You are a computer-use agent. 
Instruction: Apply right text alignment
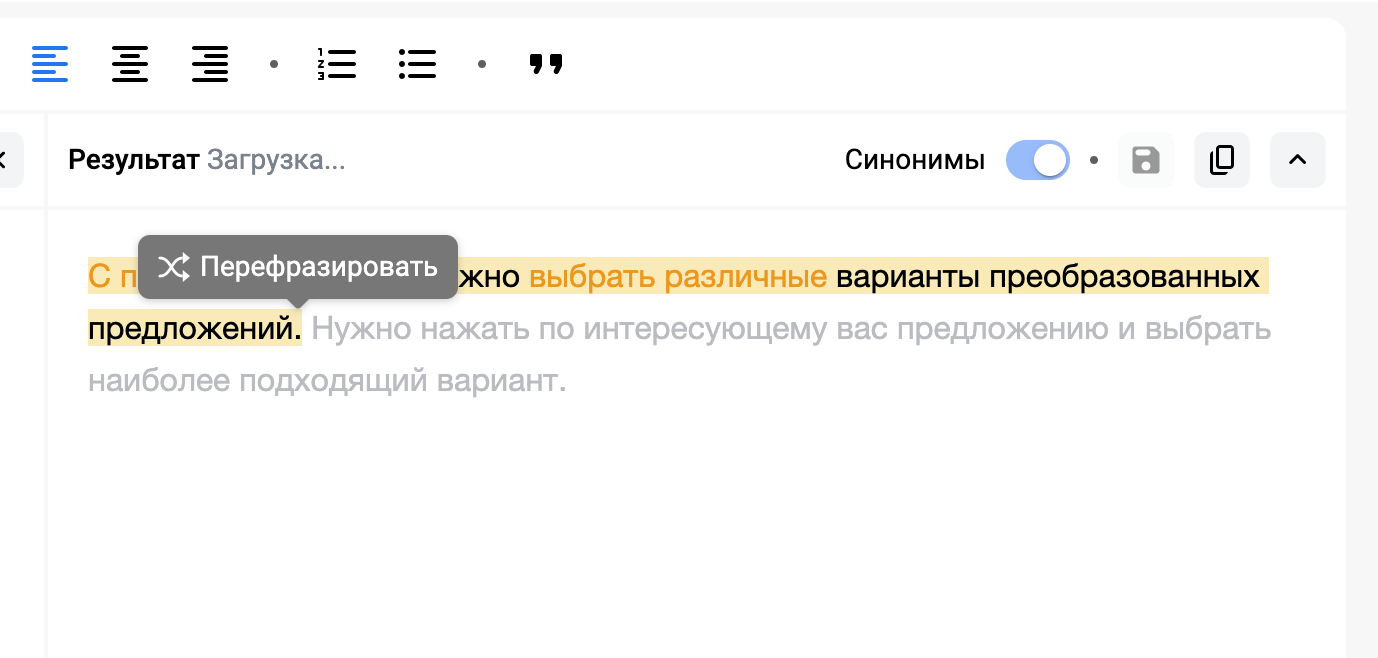pos(210,64)
